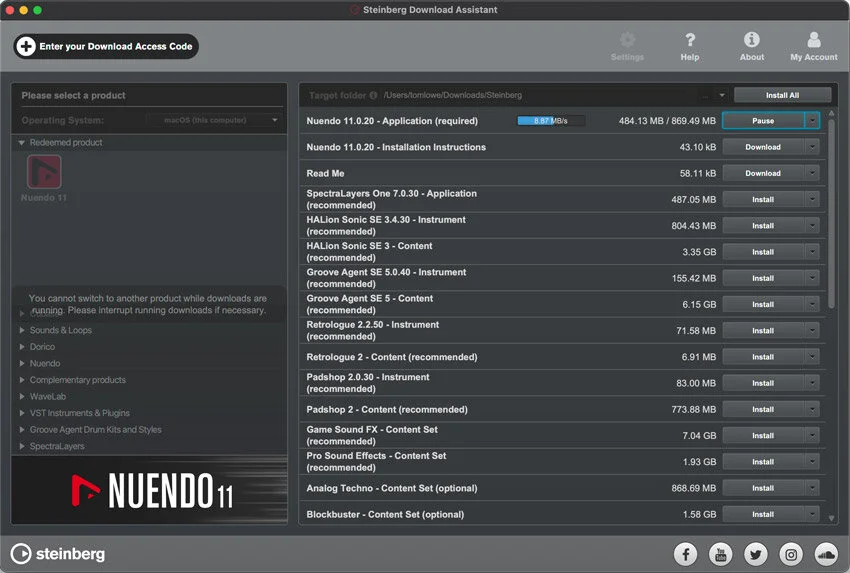Screen dimensions: 850x573
Task: Install Groove Agent SE 5 Content
Action: tap(763, 305)
